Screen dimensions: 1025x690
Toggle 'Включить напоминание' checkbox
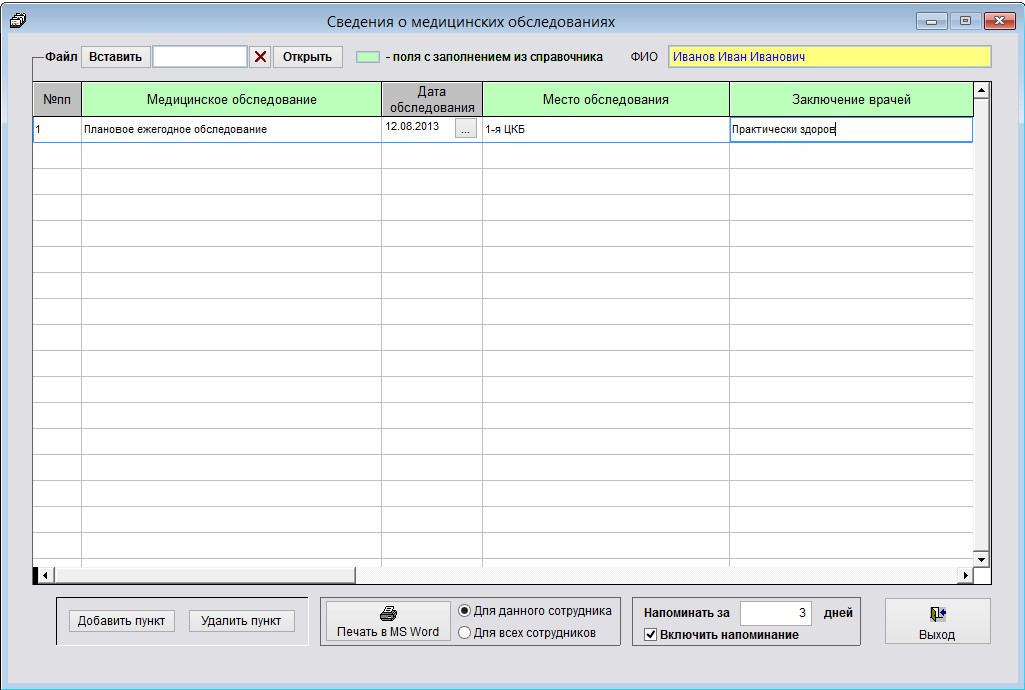651,635
